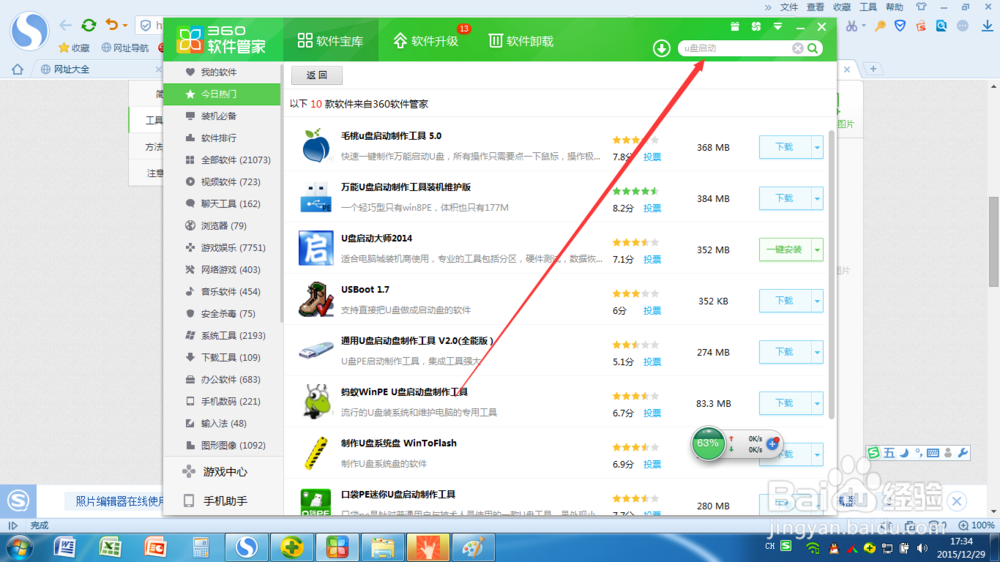Expand download options for USBoot 1.7
1000x562 pixels.
(817, 300)
